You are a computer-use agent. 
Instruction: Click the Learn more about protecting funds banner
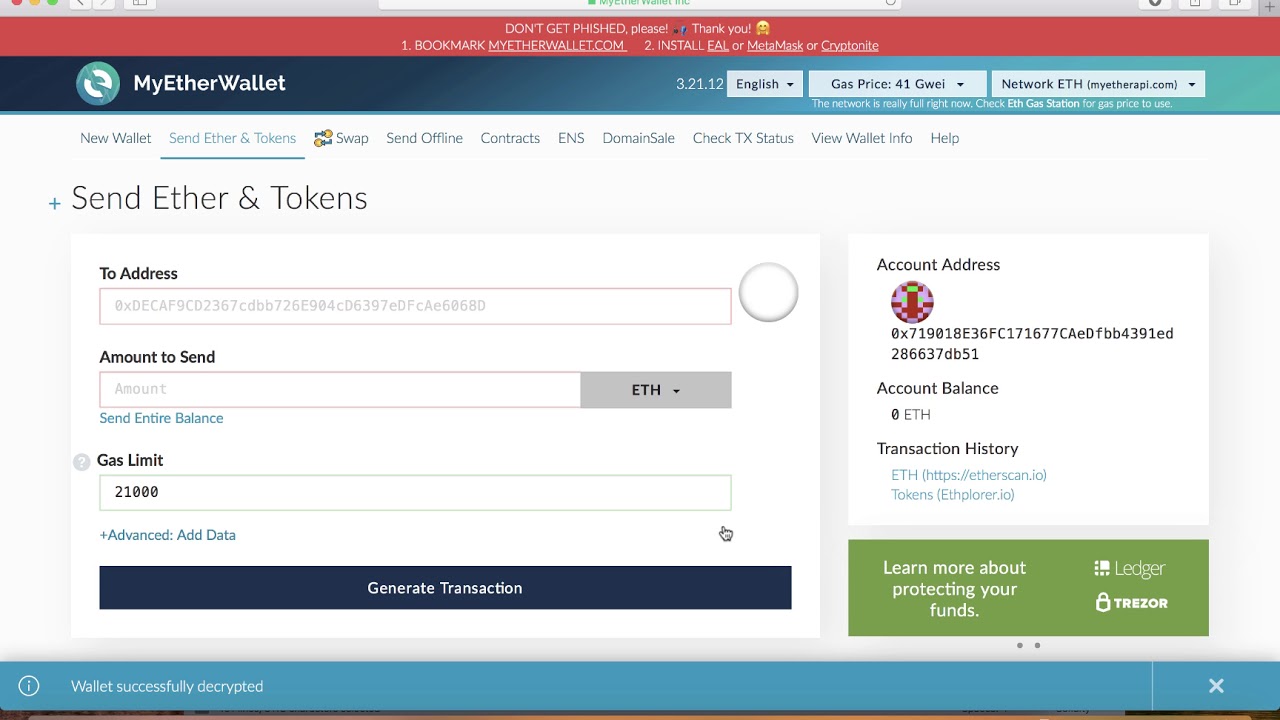(x=1028, y=588)
